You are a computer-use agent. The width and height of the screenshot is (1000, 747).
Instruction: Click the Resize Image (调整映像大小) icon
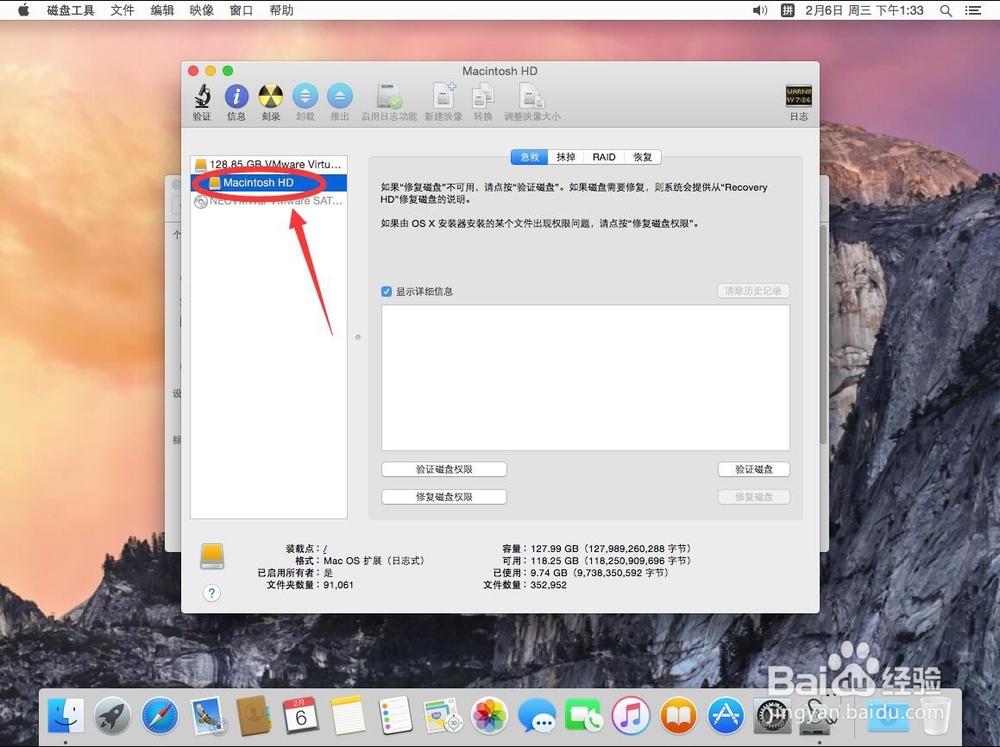(x=532, y=96)
